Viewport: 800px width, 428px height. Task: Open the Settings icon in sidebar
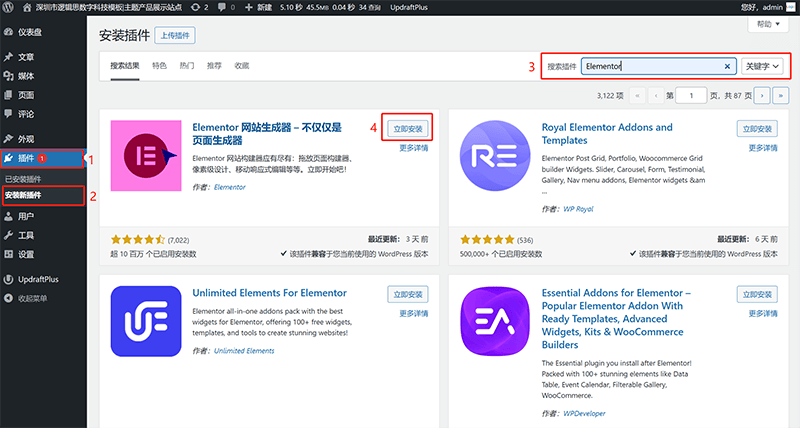(x=8, y=254)
